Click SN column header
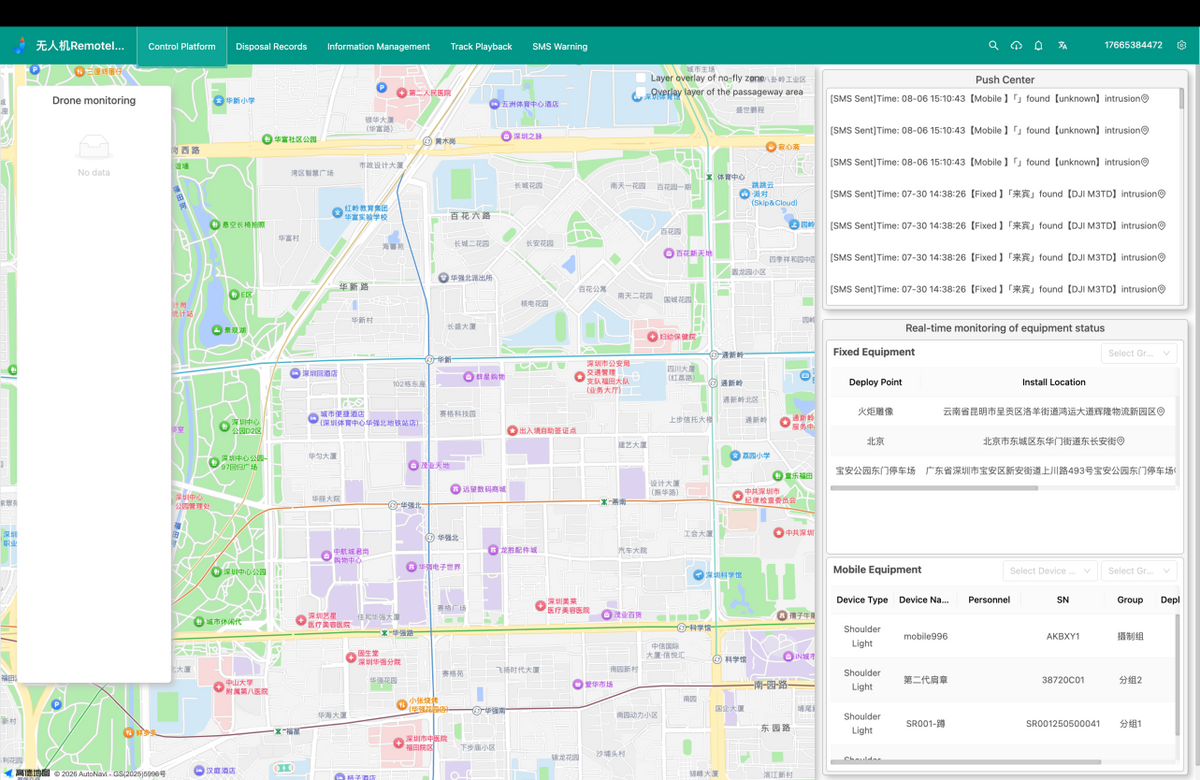 click(x=1062, y=600)
